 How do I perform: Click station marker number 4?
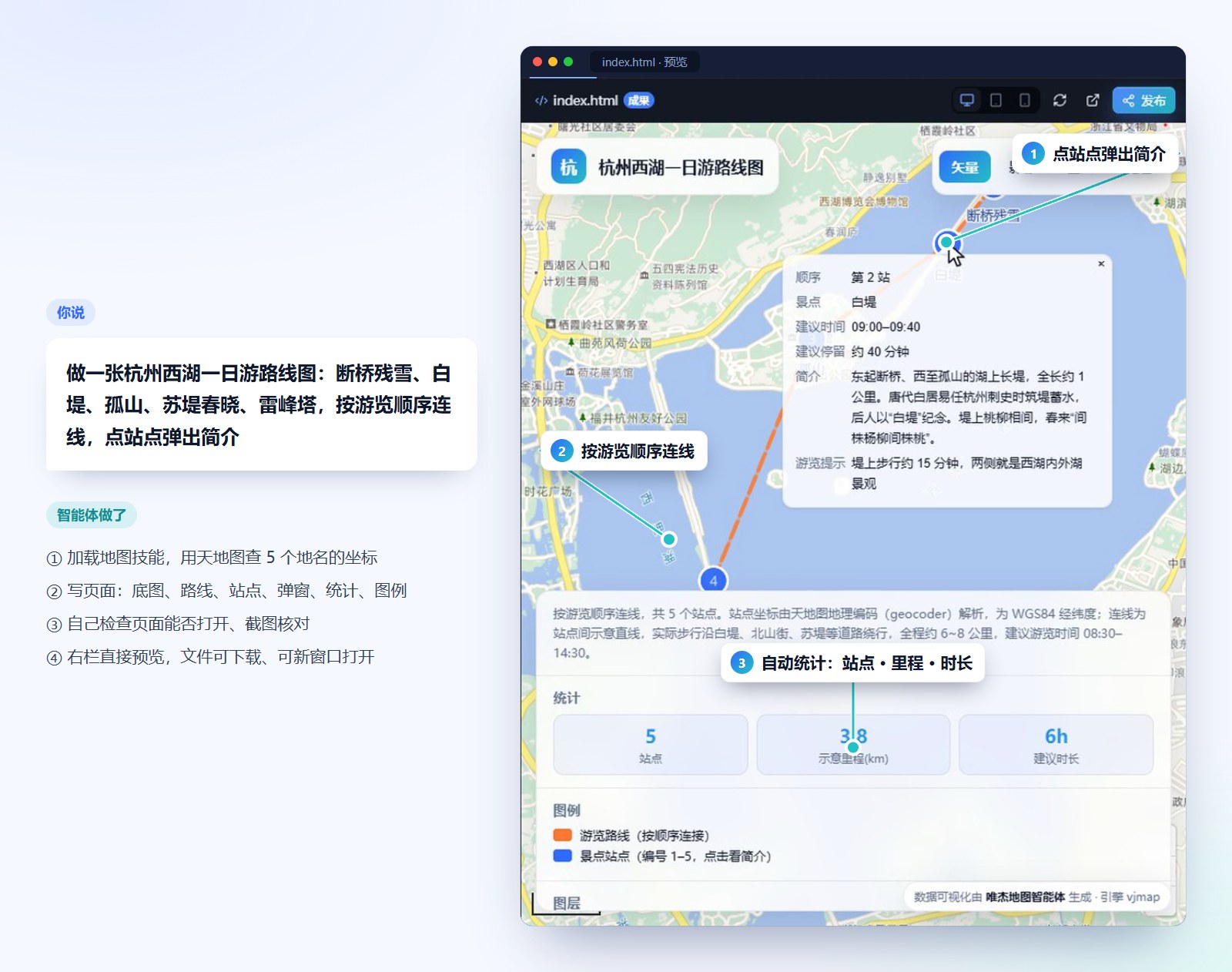tap(713, 580)
